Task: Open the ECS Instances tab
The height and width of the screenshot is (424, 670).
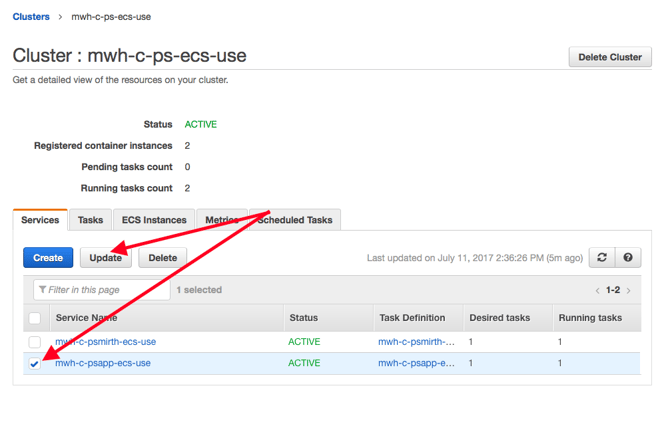Action: click(154, 220)
